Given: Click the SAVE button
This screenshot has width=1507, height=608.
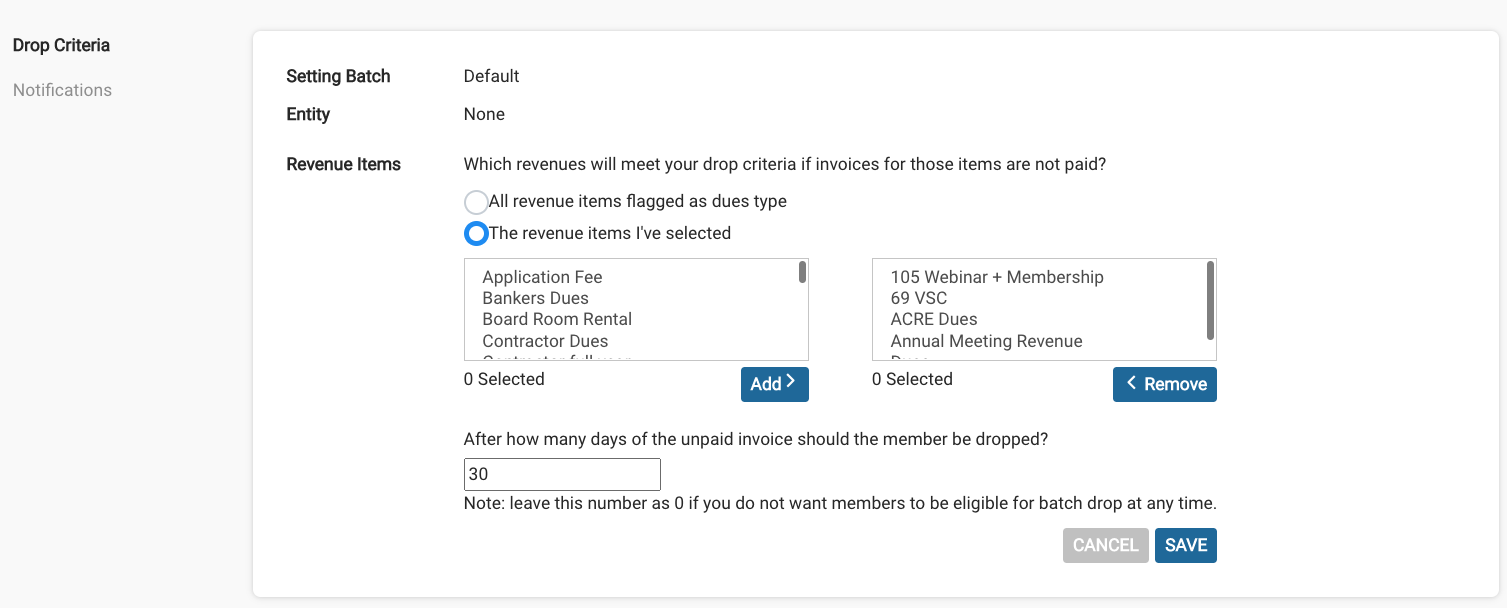Looking at the screenshot, I should point(1186,545).
